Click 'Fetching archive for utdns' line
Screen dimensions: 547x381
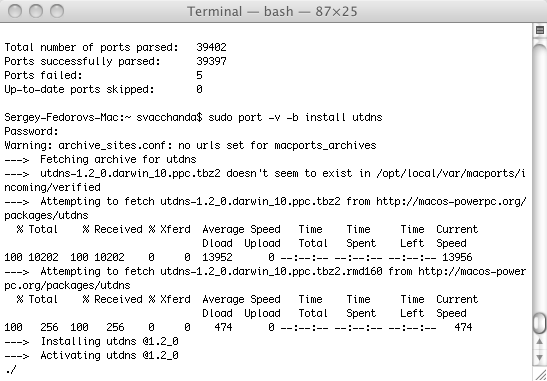(100, 159)
